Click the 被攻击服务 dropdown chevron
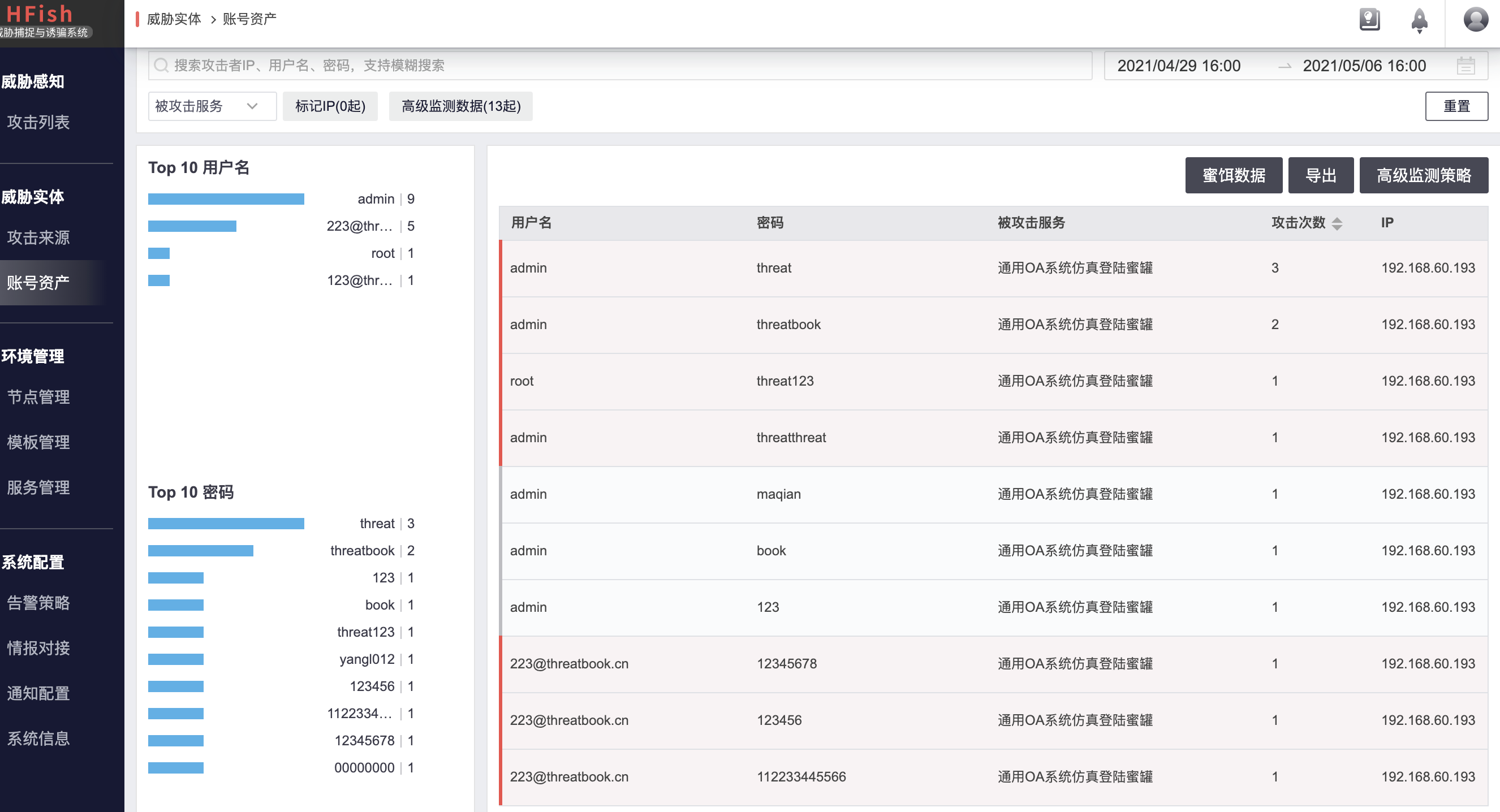This screenshot has height=812, width=1500. click(252, 106)
